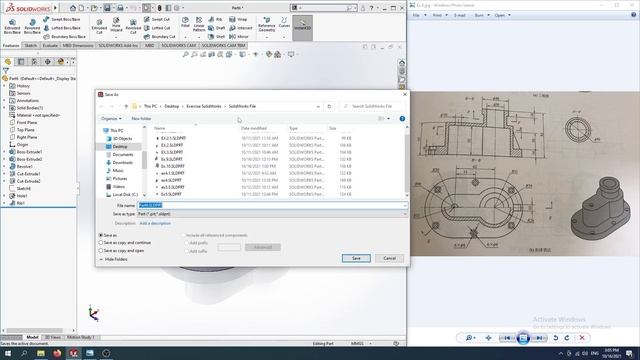
Task: Click the Revolved Boss/Base tool
Action: click(32, 26)
